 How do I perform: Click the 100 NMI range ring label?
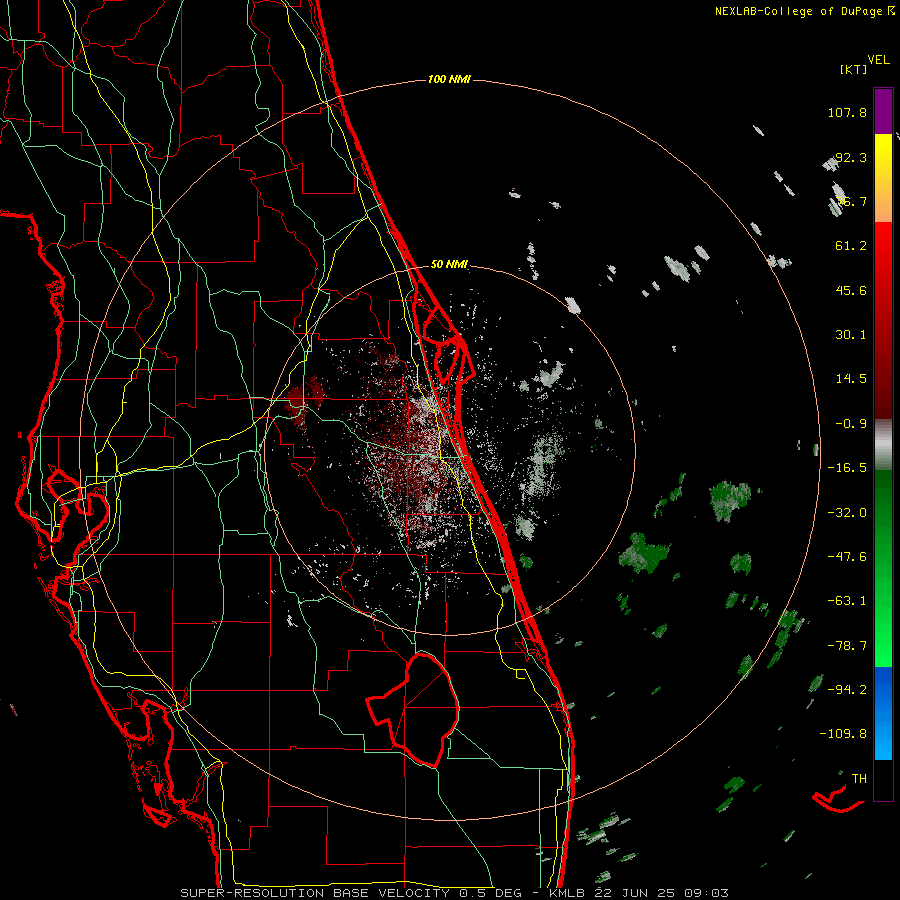pos(449,79)
